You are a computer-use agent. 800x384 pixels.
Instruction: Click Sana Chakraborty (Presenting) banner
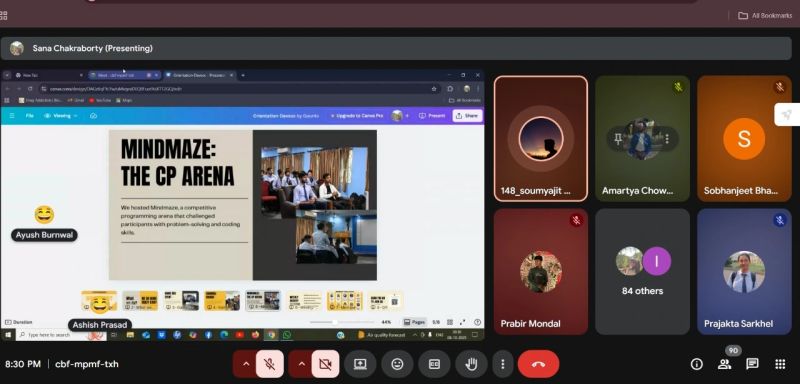coord(396,48)
